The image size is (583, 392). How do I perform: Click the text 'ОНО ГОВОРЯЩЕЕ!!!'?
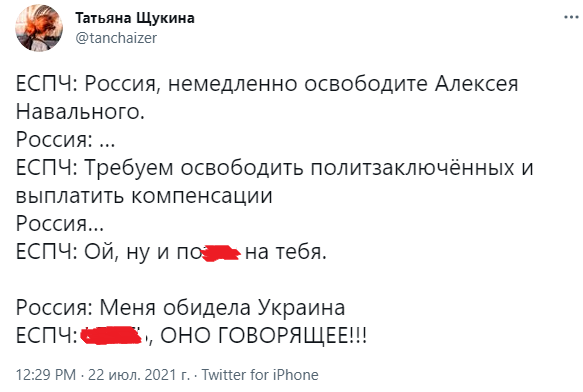[263, 336]
